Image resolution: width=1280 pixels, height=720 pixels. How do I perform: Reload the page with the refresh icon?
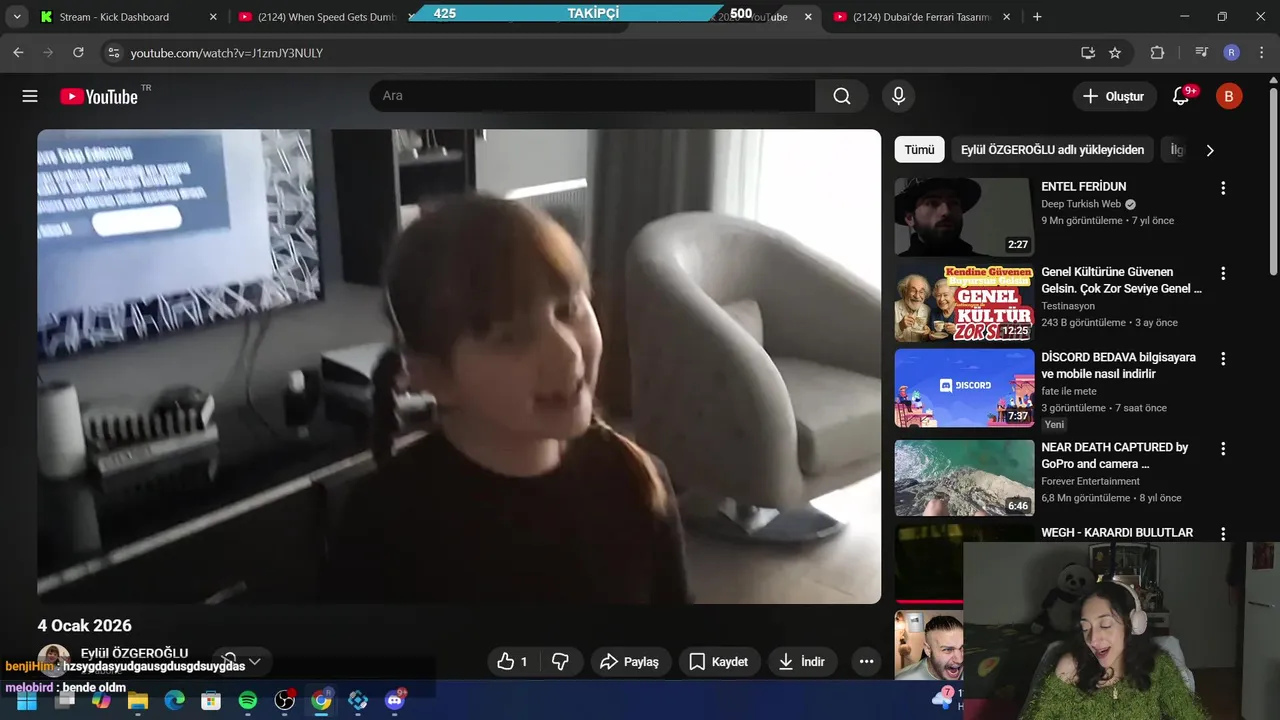tap(78, 53)
